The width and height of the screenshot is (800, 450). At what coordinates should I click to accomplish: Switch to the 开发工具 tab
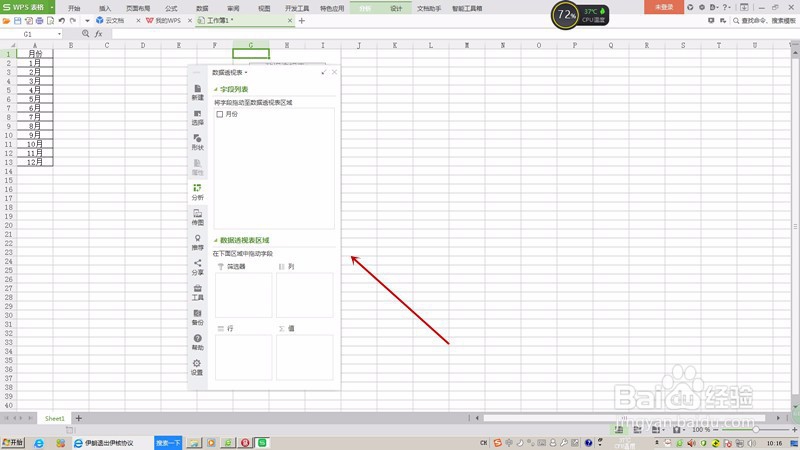[297, 8]
